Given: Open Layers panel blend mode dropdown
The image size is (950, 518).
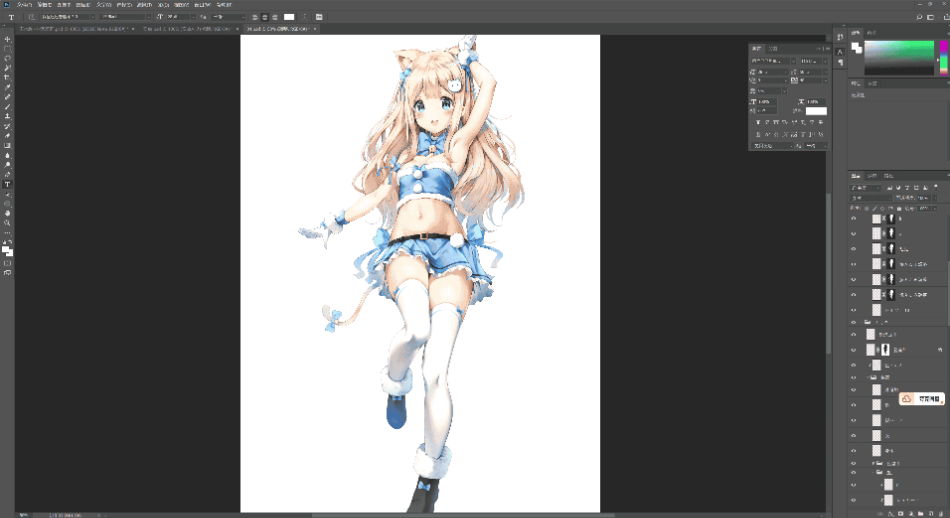Looking at the screenshot, I should (x=871, y=198).
